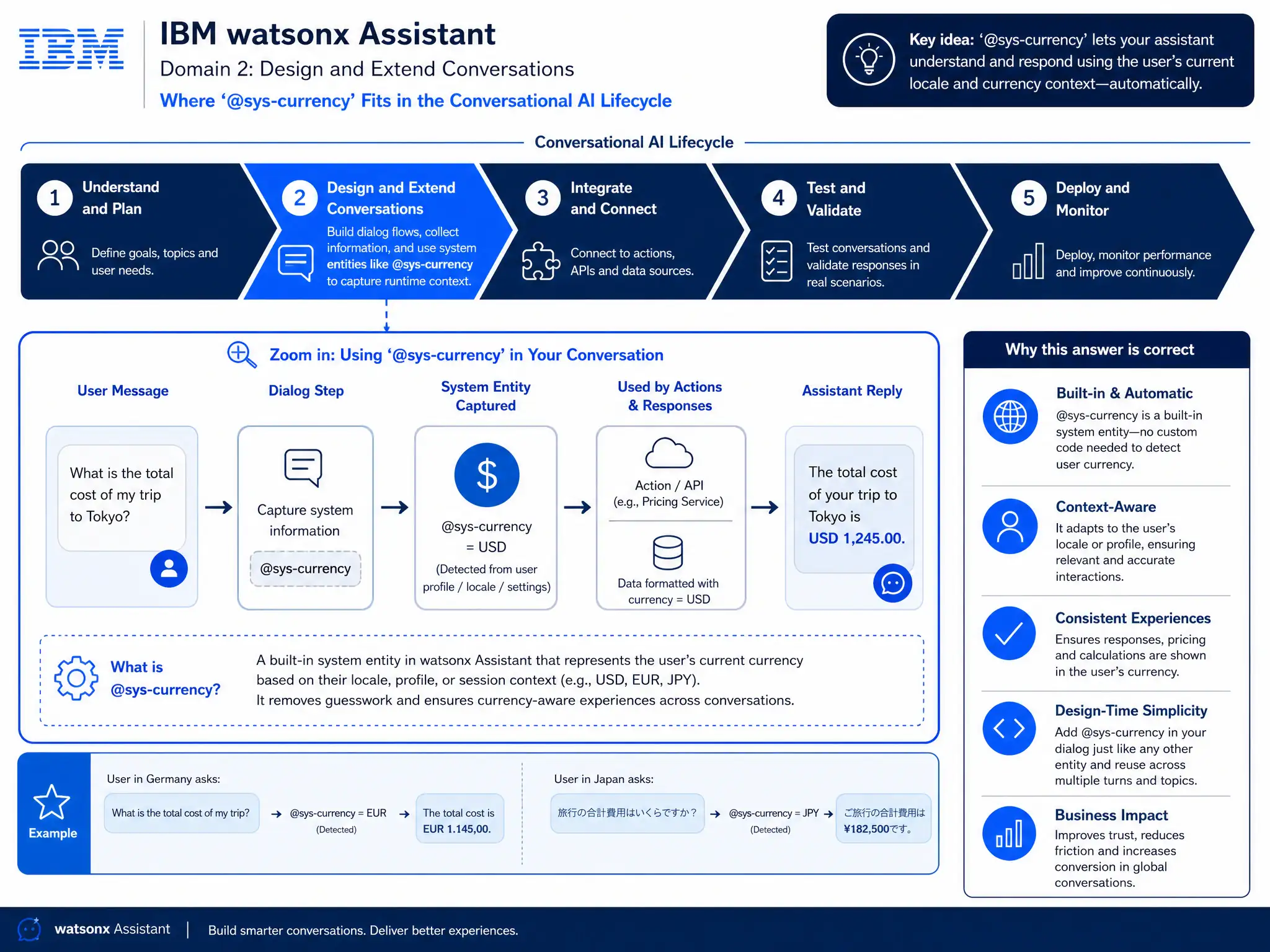Click the dollar sign icon for @sys-currency
This screenshot has width=1270, height=952.
487,475
